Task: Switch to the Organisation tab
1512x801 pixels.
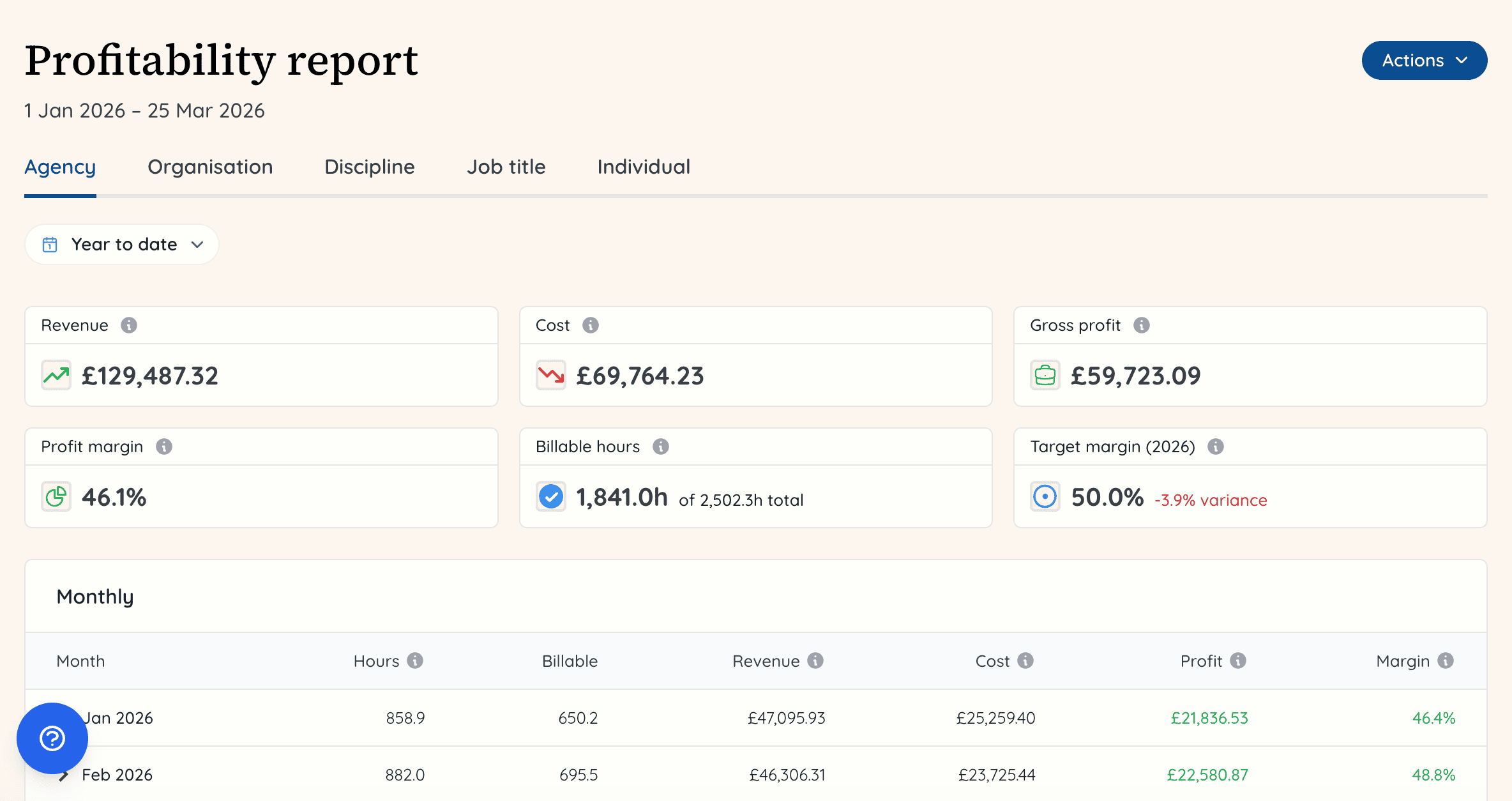Action: click(209, 167)
